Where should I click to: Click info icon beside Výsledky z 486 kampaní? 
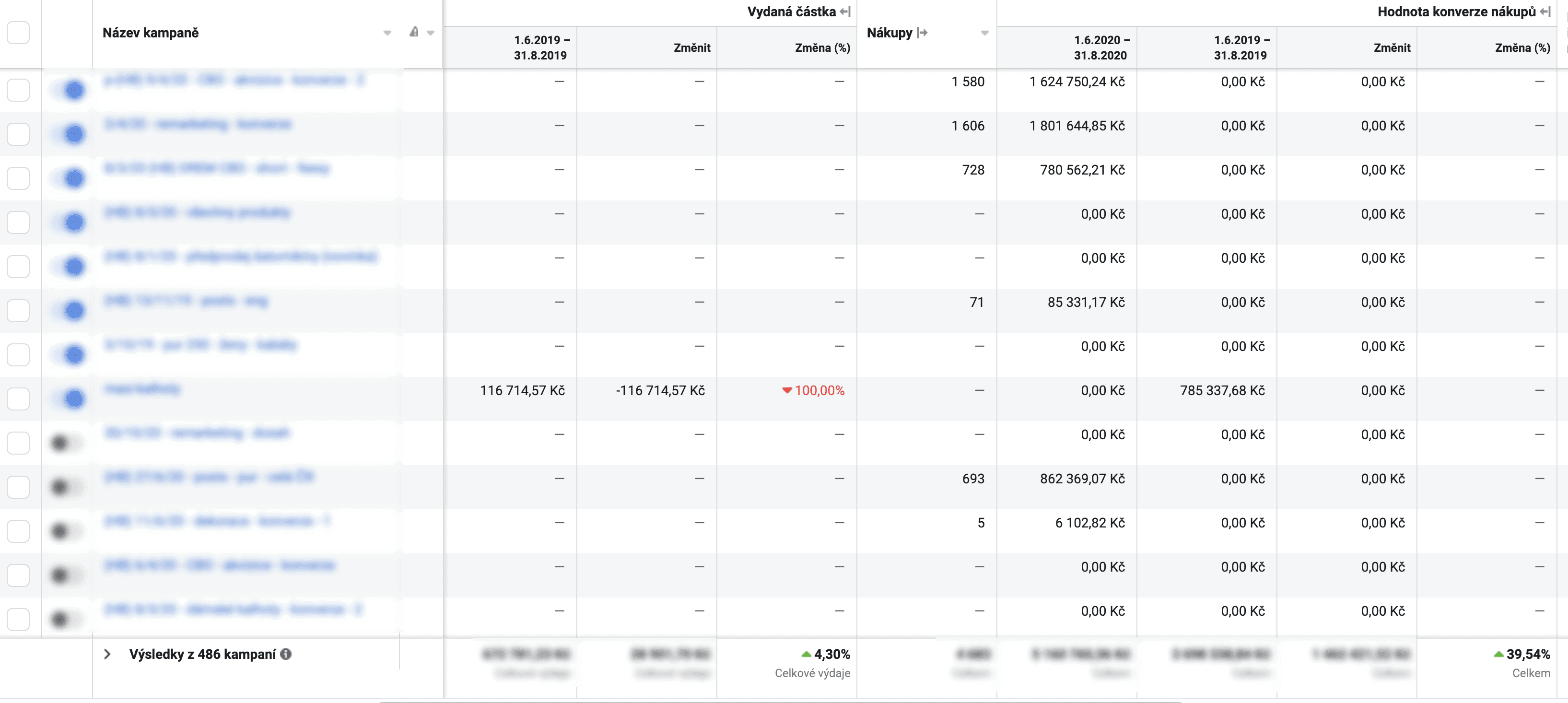point(285,654)
